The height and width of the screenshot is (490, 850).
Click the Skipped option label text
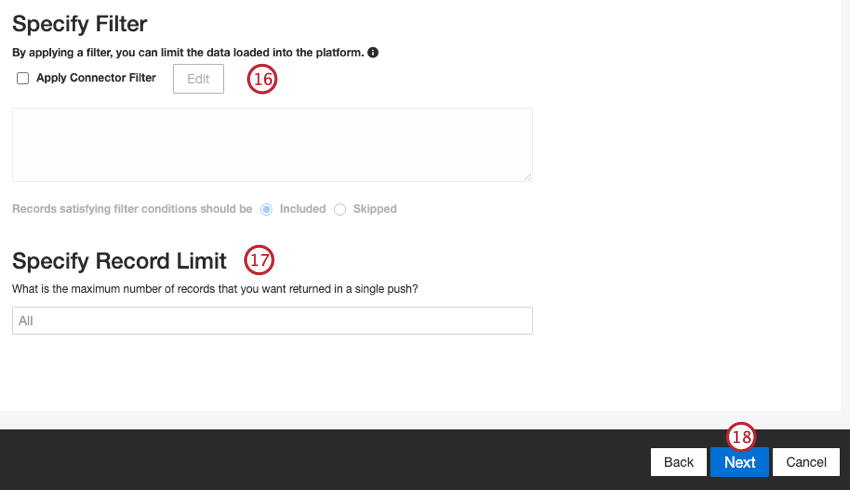[375, 209]
